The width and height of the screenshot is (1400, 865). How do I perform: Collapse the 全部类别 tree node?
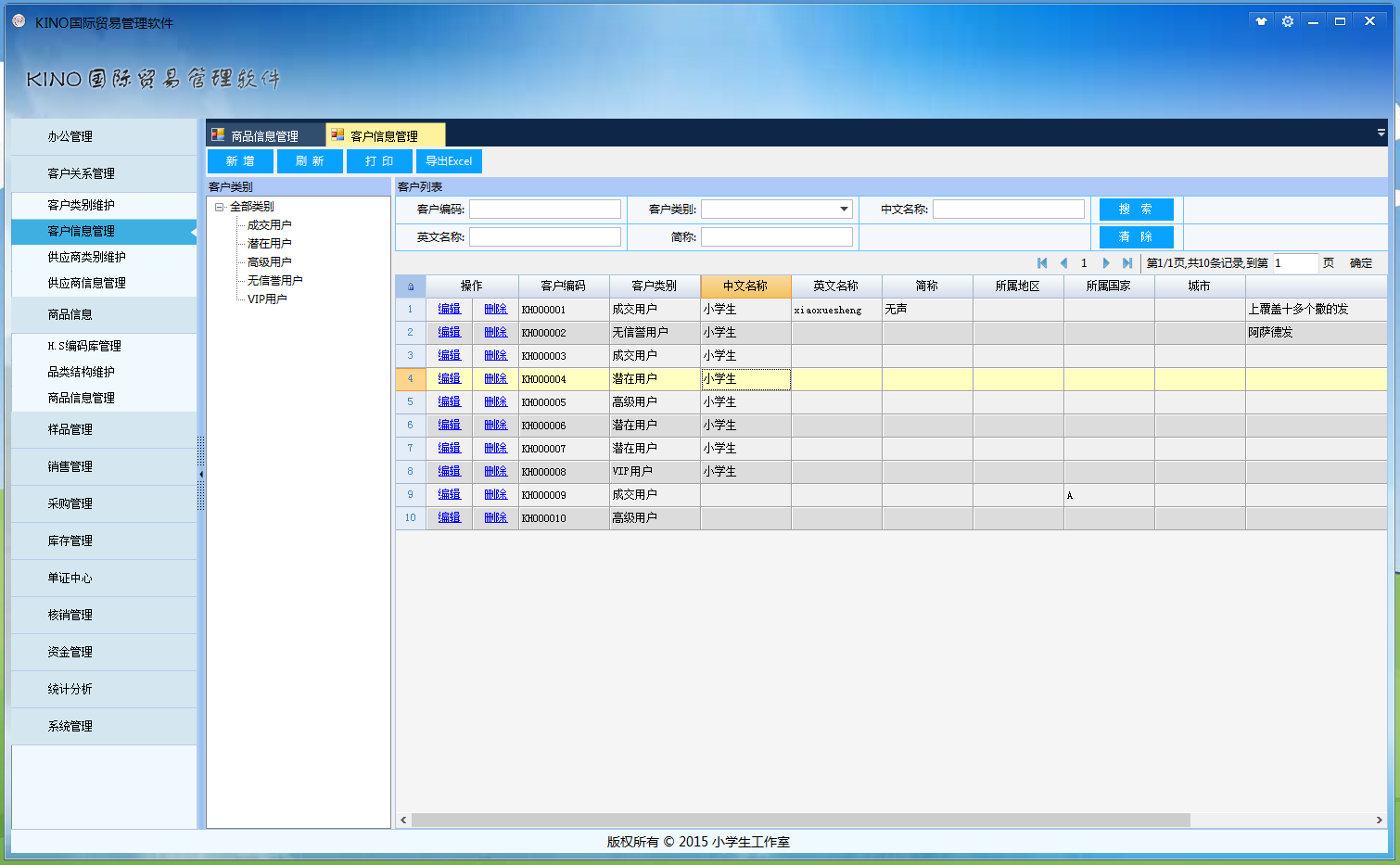(220, 207)
